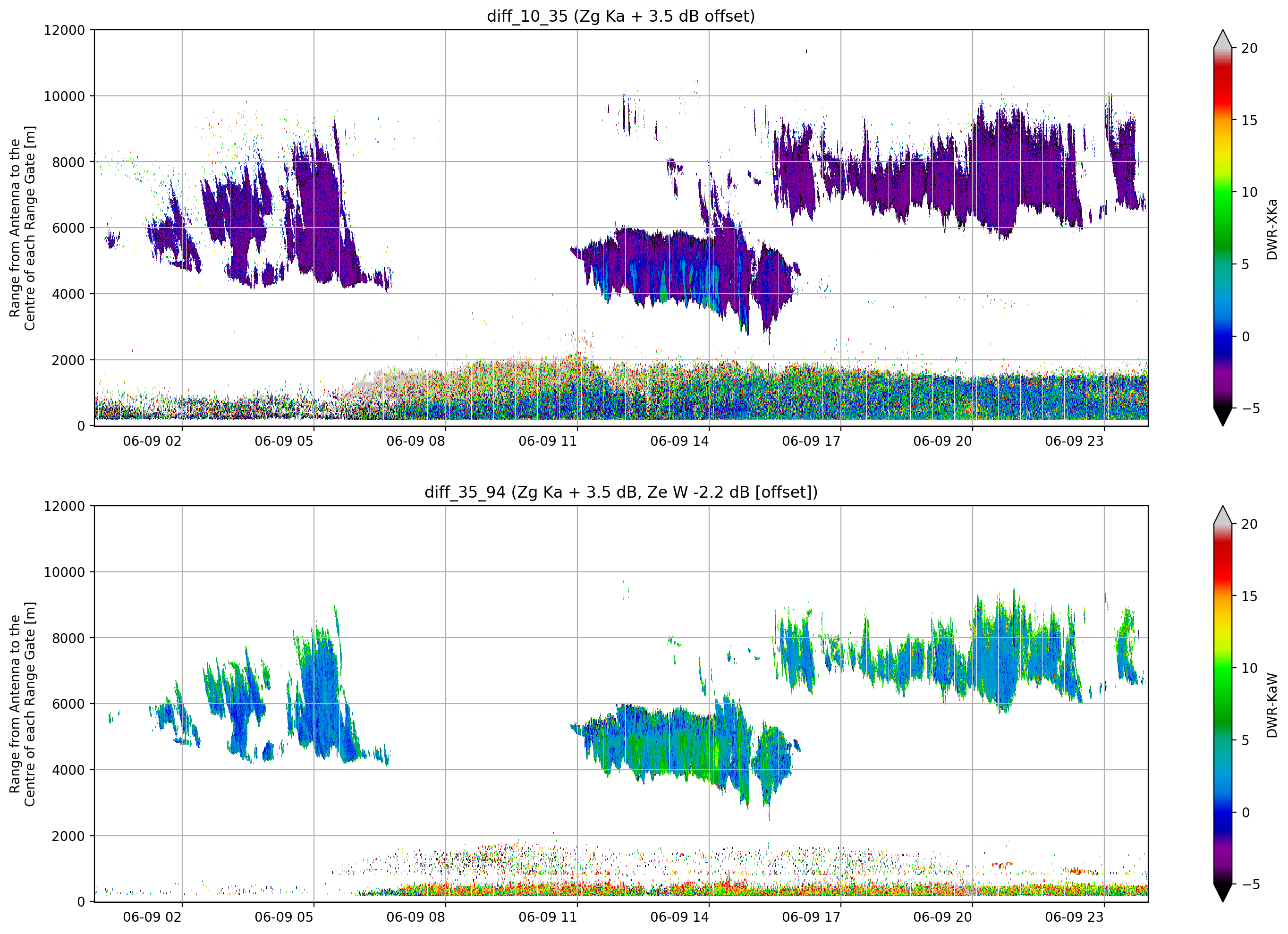The width and height of the screenshot is (1288, 934).
Task: Click the '06-09 23' tick in the diff_10_35 plot
Action: [1075, 442]
